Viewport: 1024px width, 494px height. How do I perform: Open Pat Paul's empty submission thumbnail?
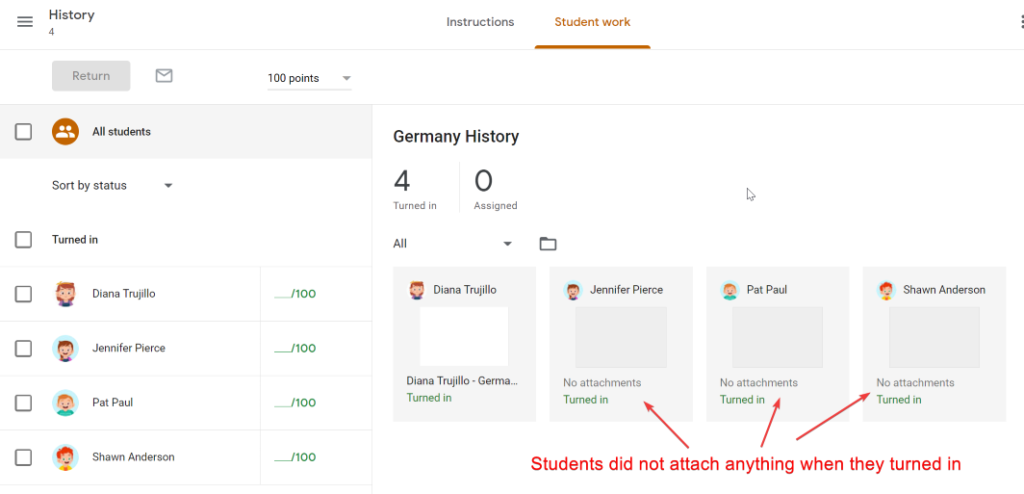(x=777, y=337)
